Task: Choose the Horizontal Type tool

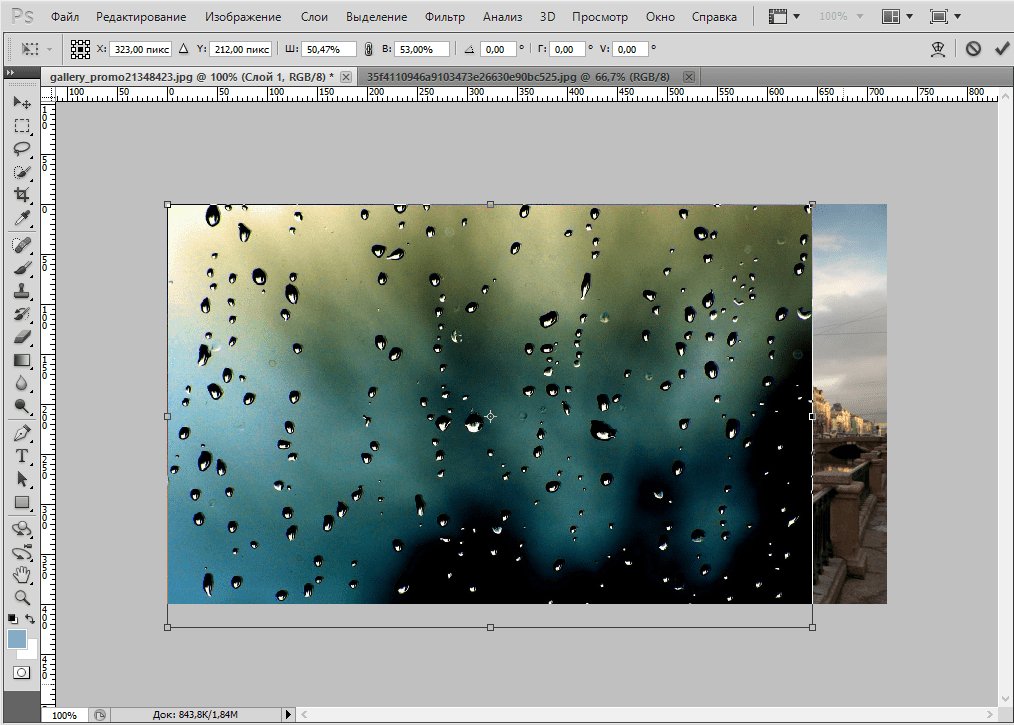Action: [x=21, y=456]
